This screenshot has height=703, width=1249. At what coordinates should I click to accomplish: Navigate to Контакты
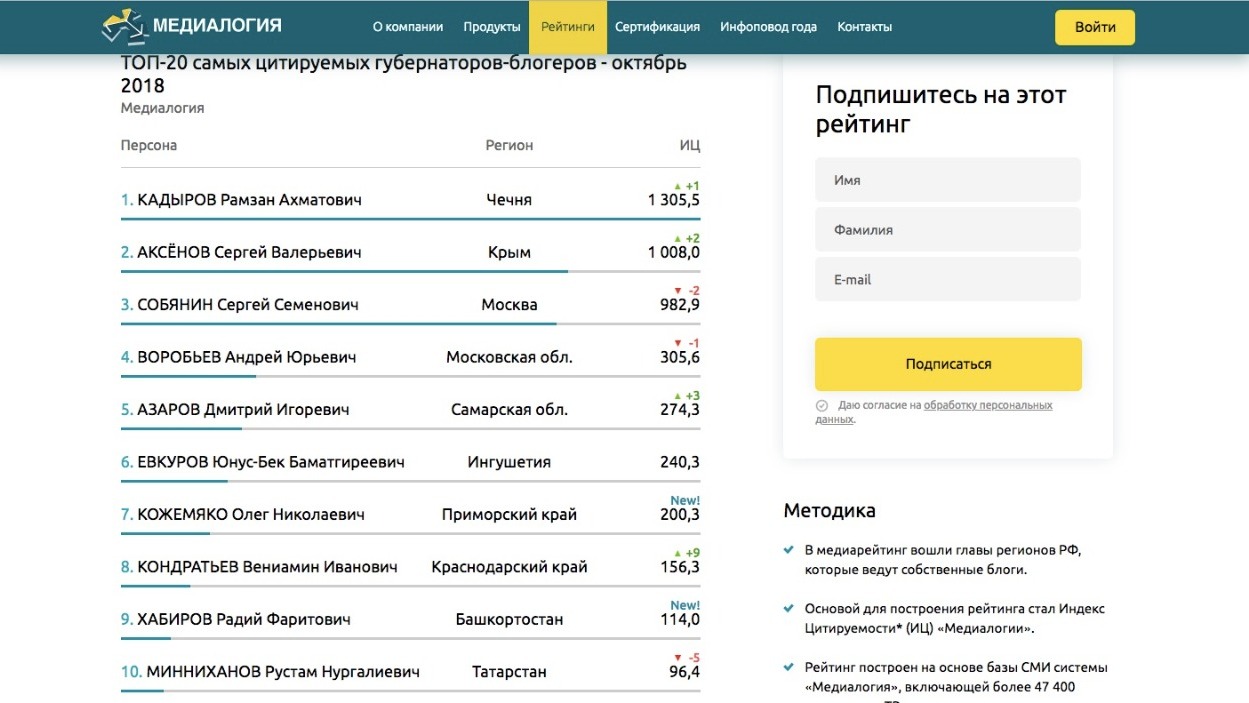(864, 27)
